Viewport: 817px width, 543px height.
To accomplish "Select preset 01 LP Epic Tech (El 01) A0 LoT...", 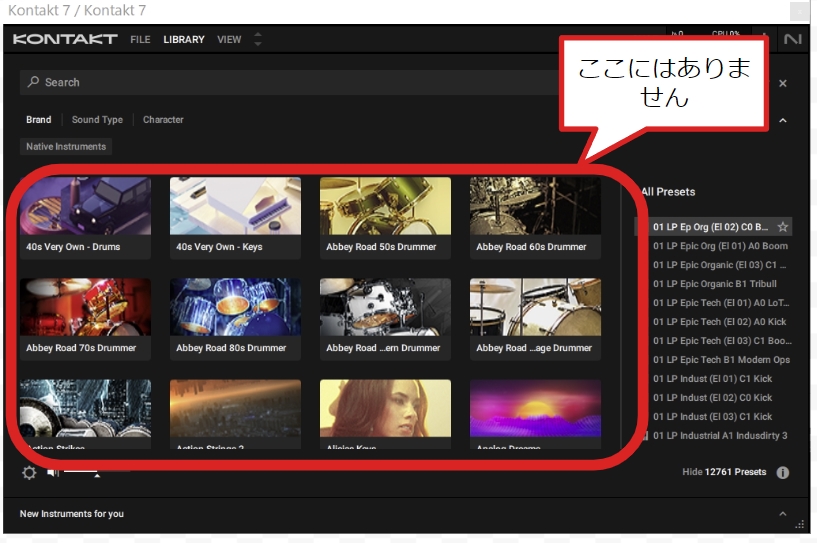I will [721, 303].
